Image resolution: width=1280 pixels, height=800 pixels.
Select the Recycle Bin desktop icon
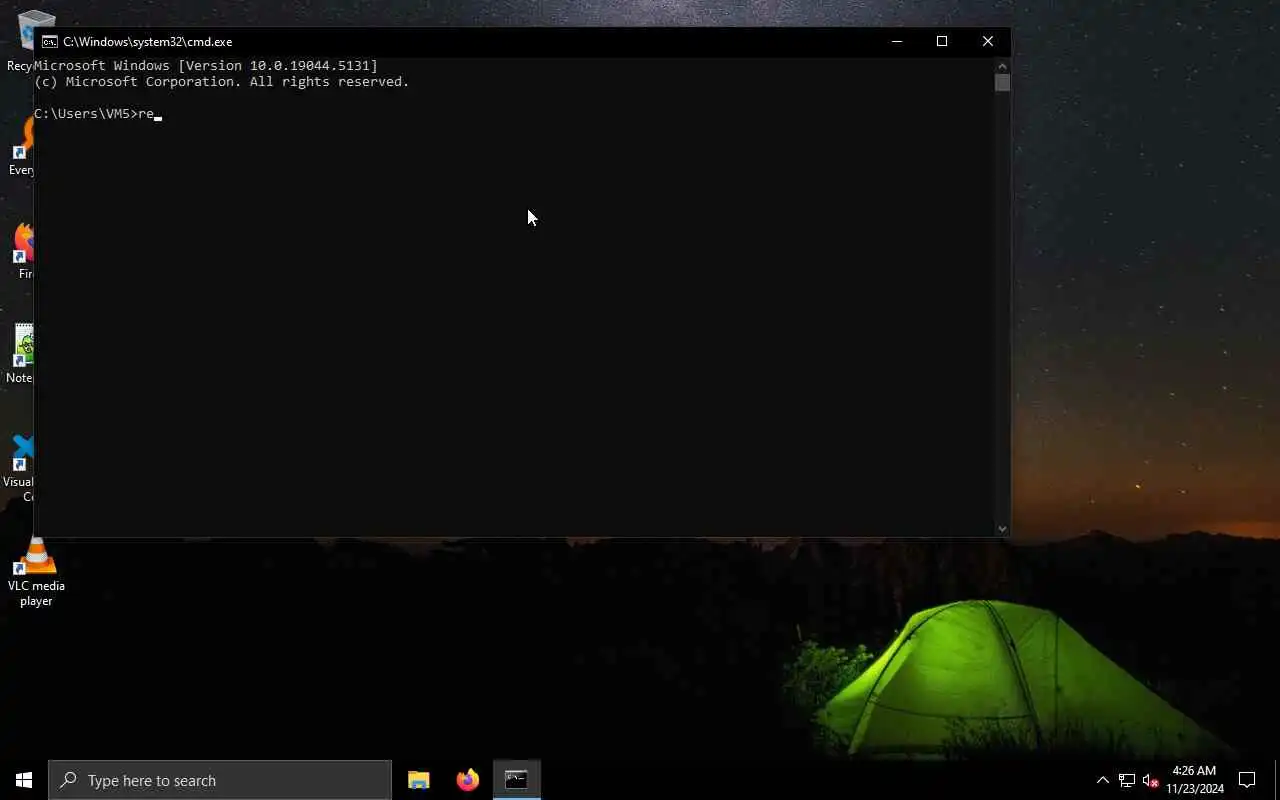[20, 40]
